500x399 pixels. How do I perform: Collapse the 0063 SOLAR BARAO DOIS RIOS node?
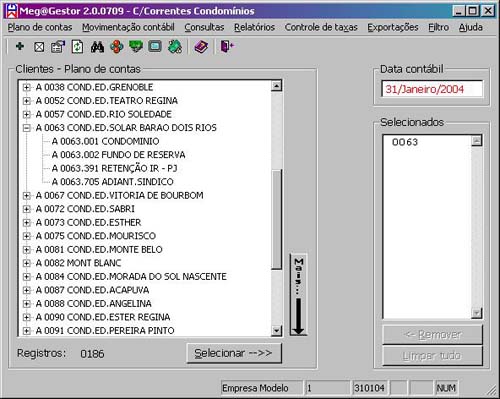tap(27, 128)
